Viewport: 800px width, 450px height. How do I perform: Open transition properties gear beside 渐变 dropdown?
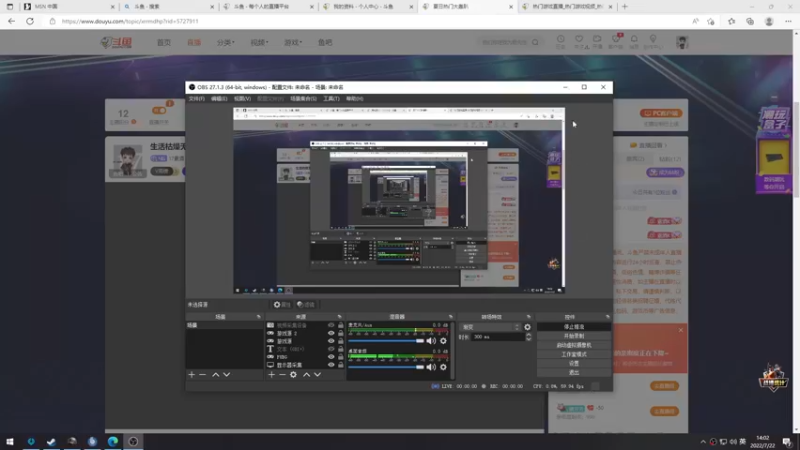528,327
